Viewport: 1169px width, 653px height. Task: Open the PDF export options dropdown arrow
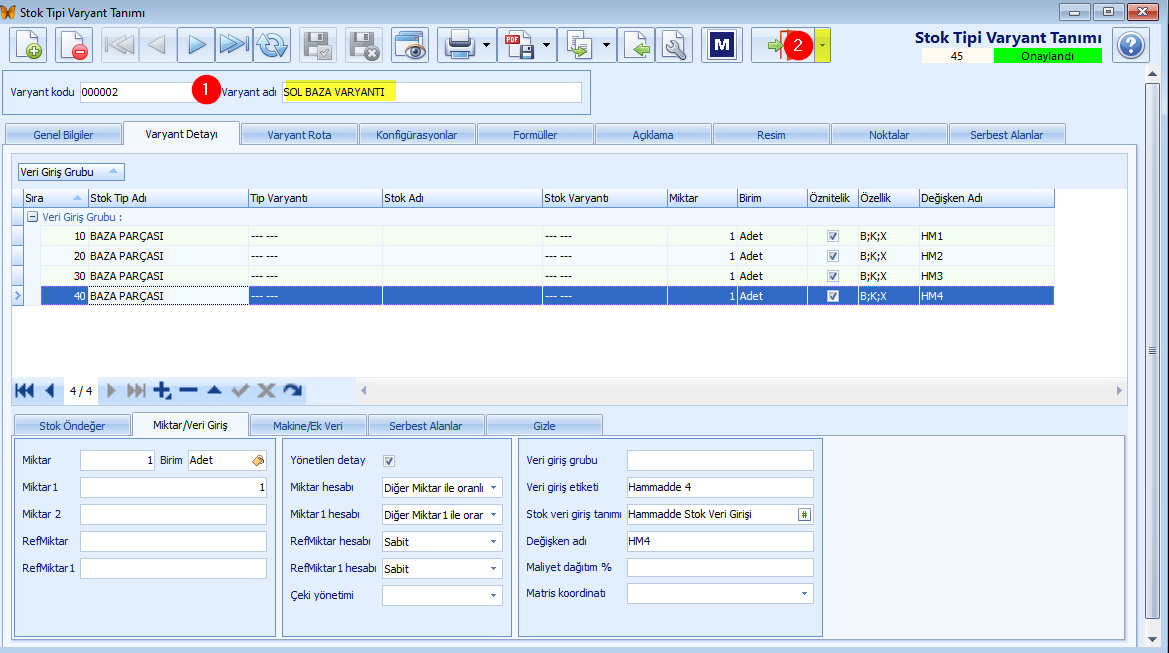[x=546, y=45]
